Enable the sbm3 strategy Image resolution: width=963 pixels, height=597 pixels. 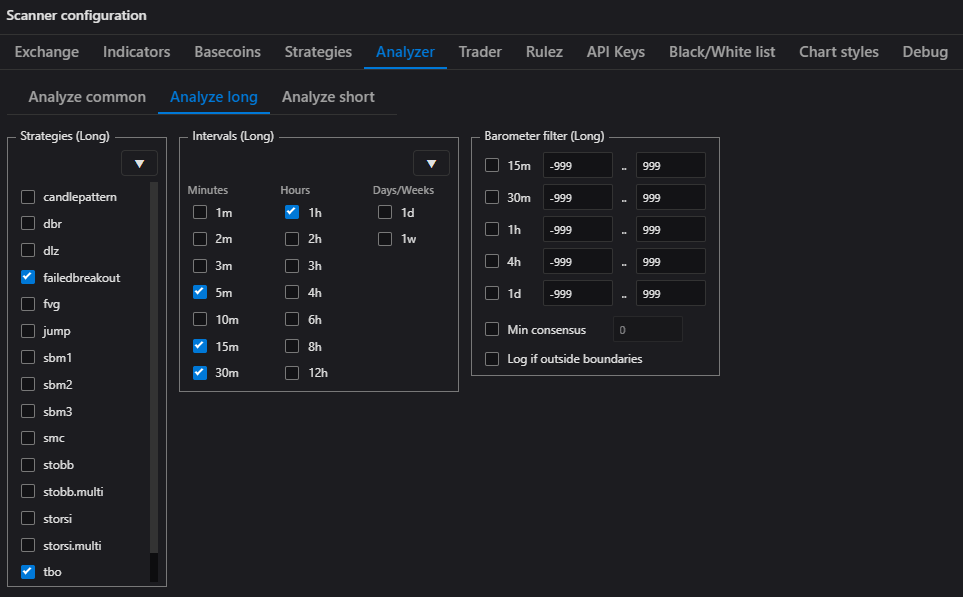(x=28, y=411)
